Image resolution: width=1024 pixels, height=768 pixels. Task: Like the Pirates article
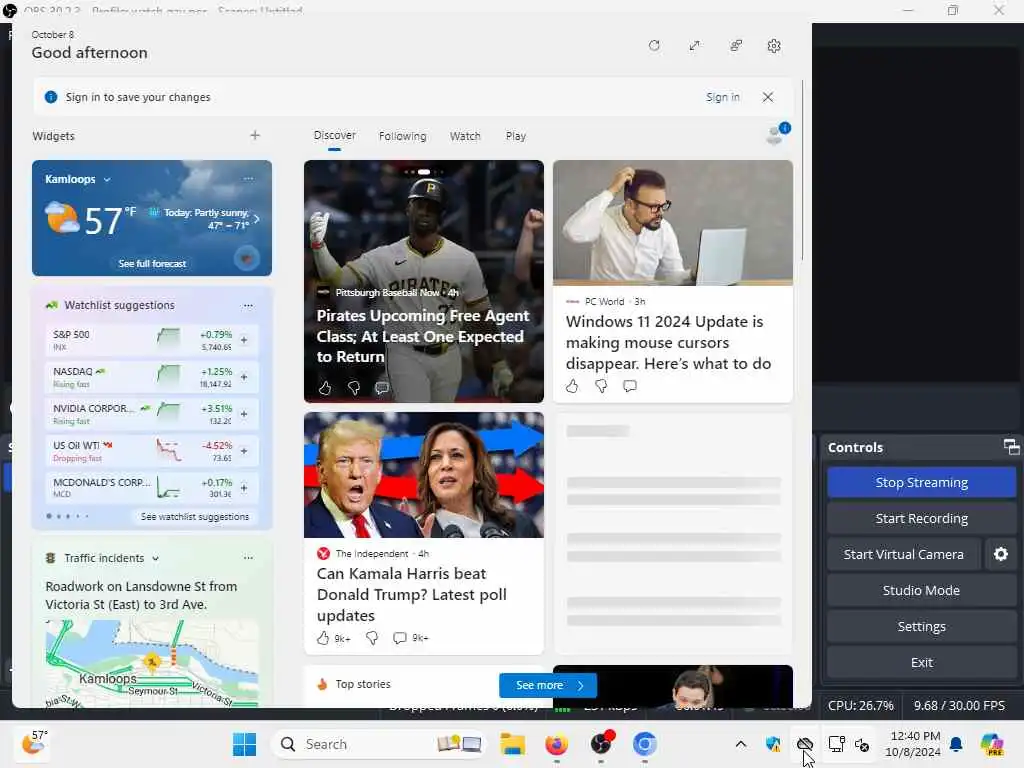coord(325,388)
